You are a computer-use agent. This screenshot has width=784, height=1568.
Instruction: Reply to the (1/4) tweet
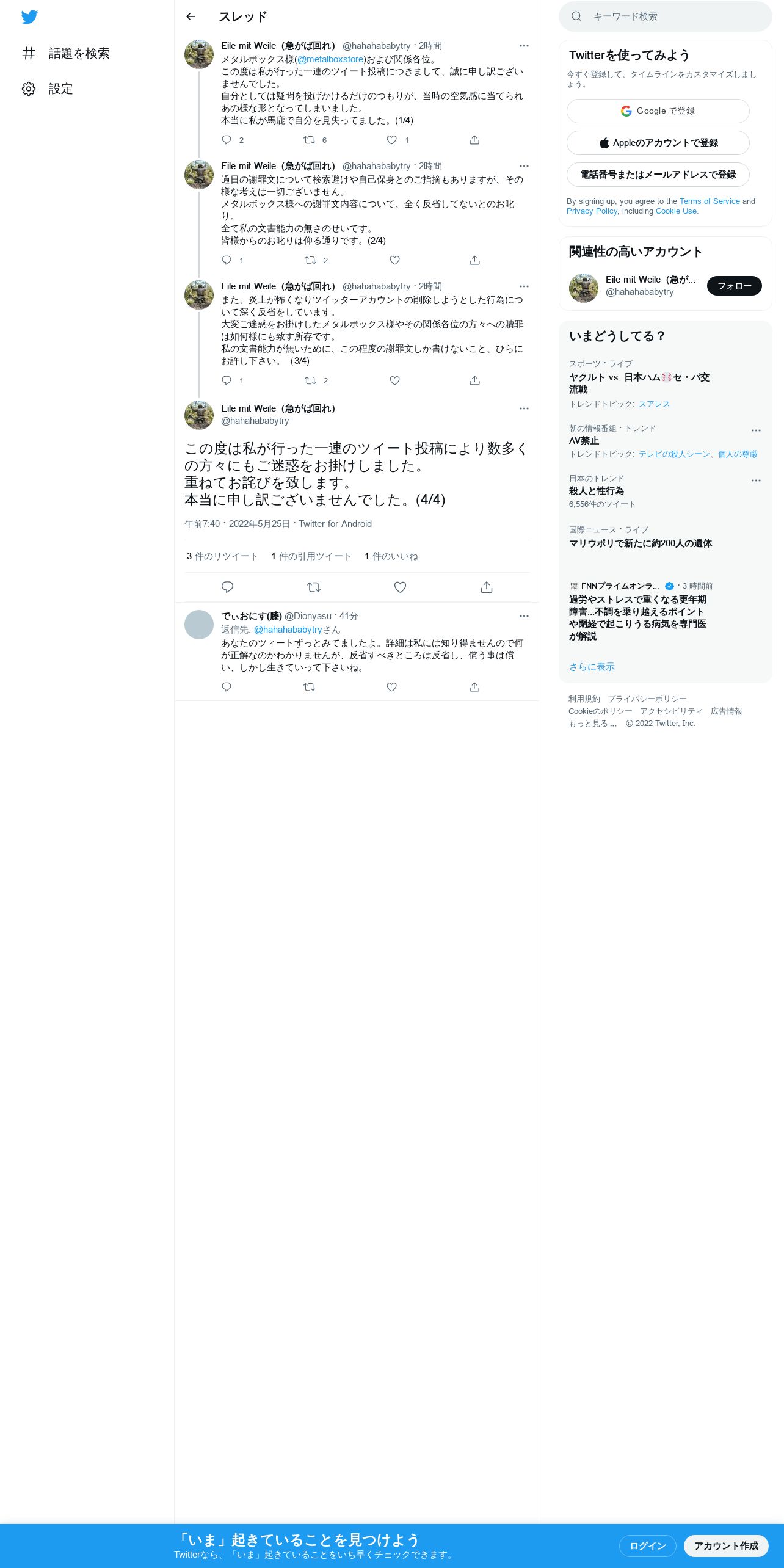227,140
